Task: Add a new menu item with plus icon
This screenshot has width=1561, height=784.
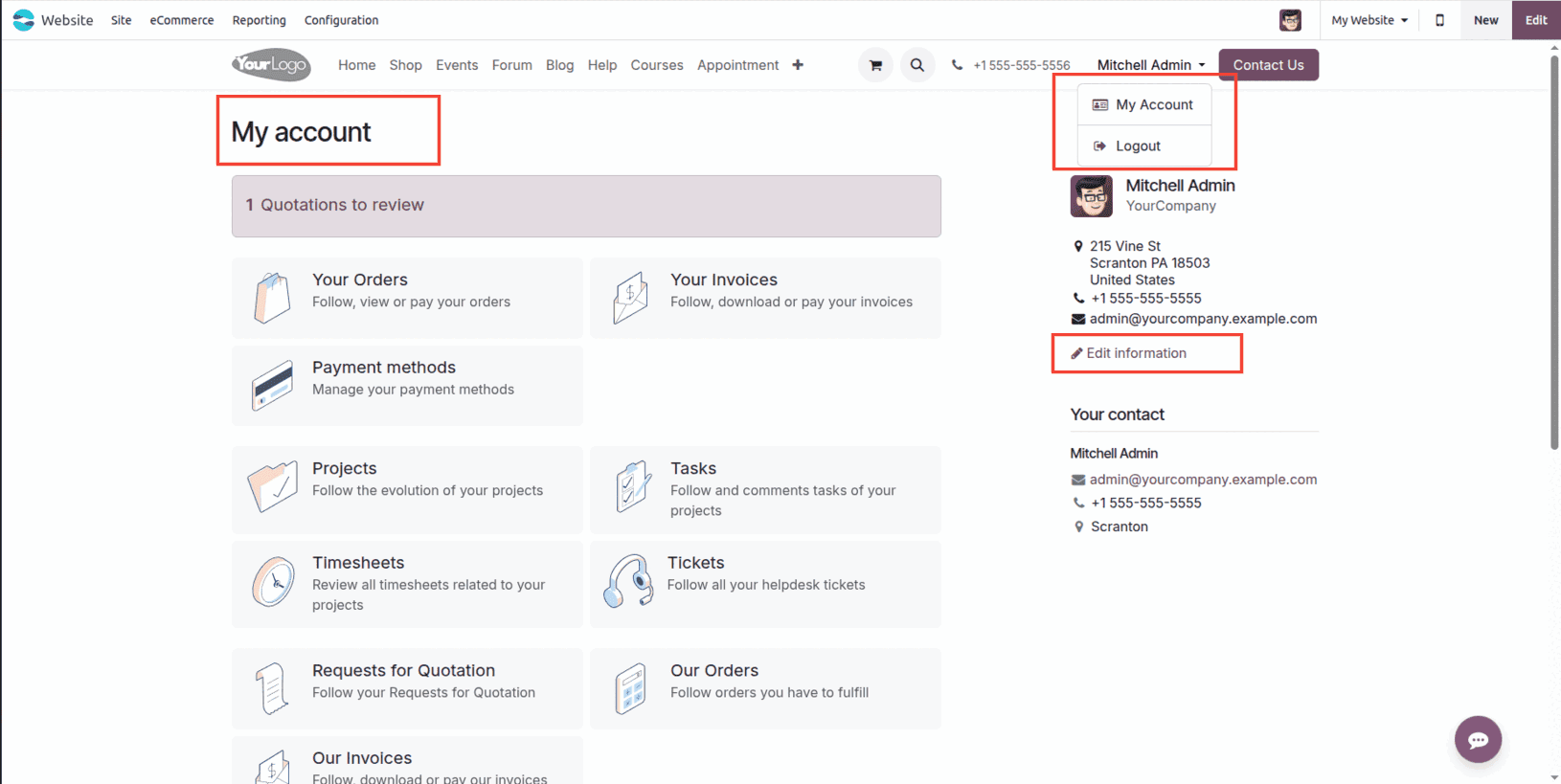Action: click(798, 65)
